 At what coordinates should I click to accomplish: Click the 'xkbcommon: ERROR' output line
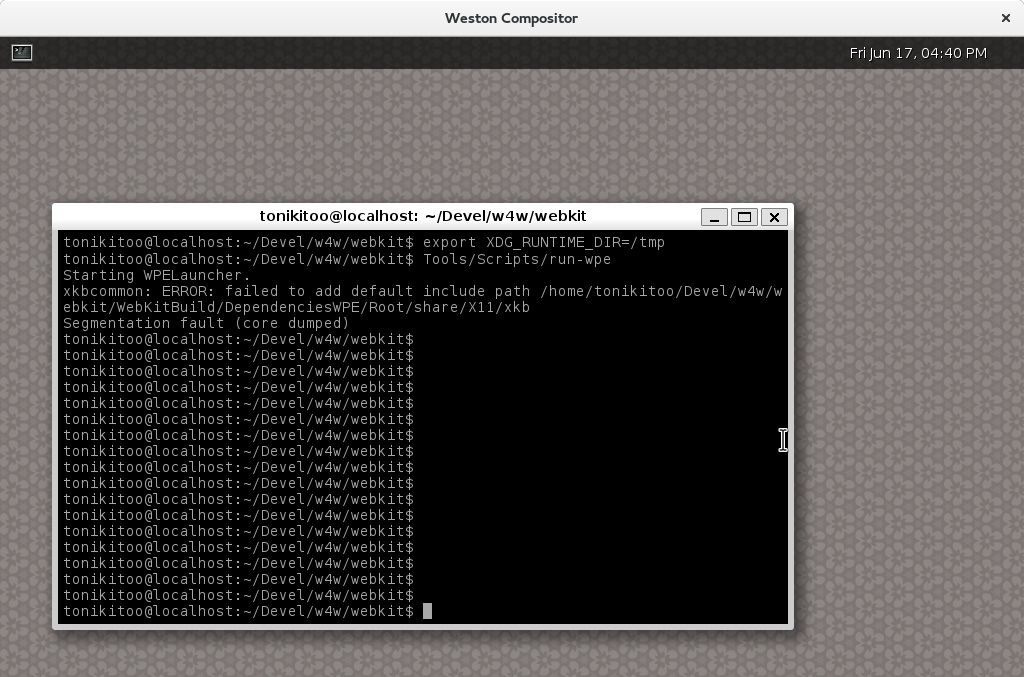tap(423, 291)
